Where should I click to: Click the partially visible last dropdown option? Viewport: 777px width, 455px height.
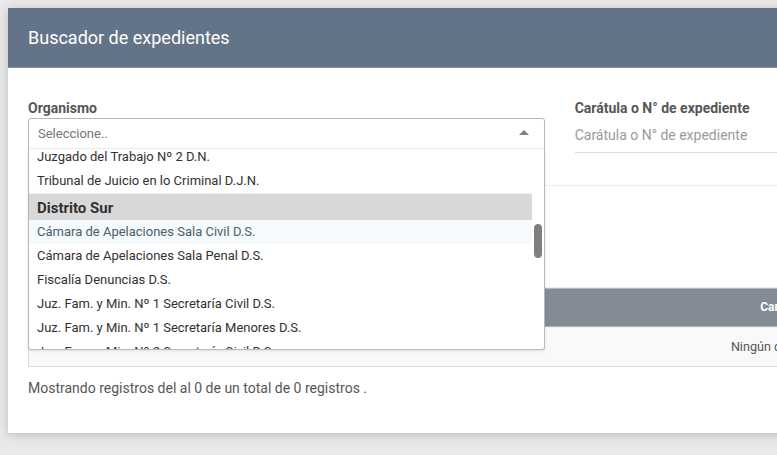click(155, 346)
